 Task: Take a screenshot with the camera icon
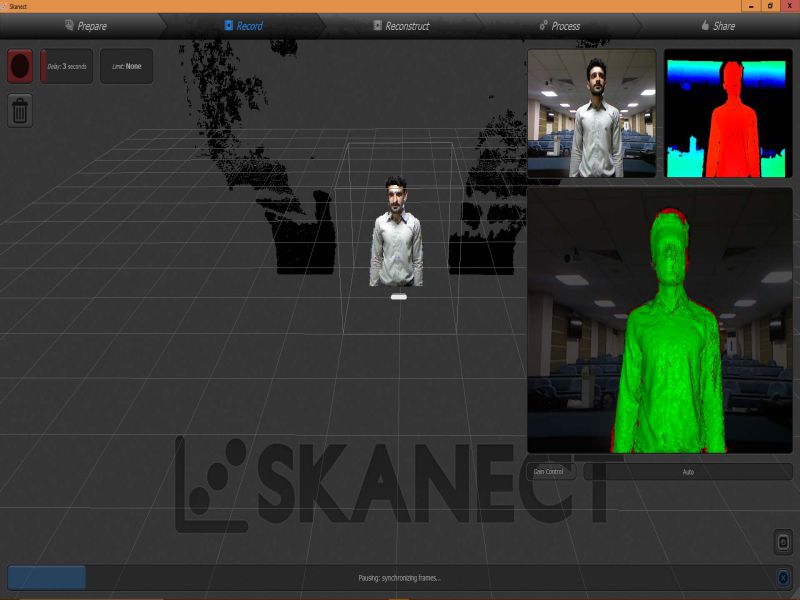point(783,542)
